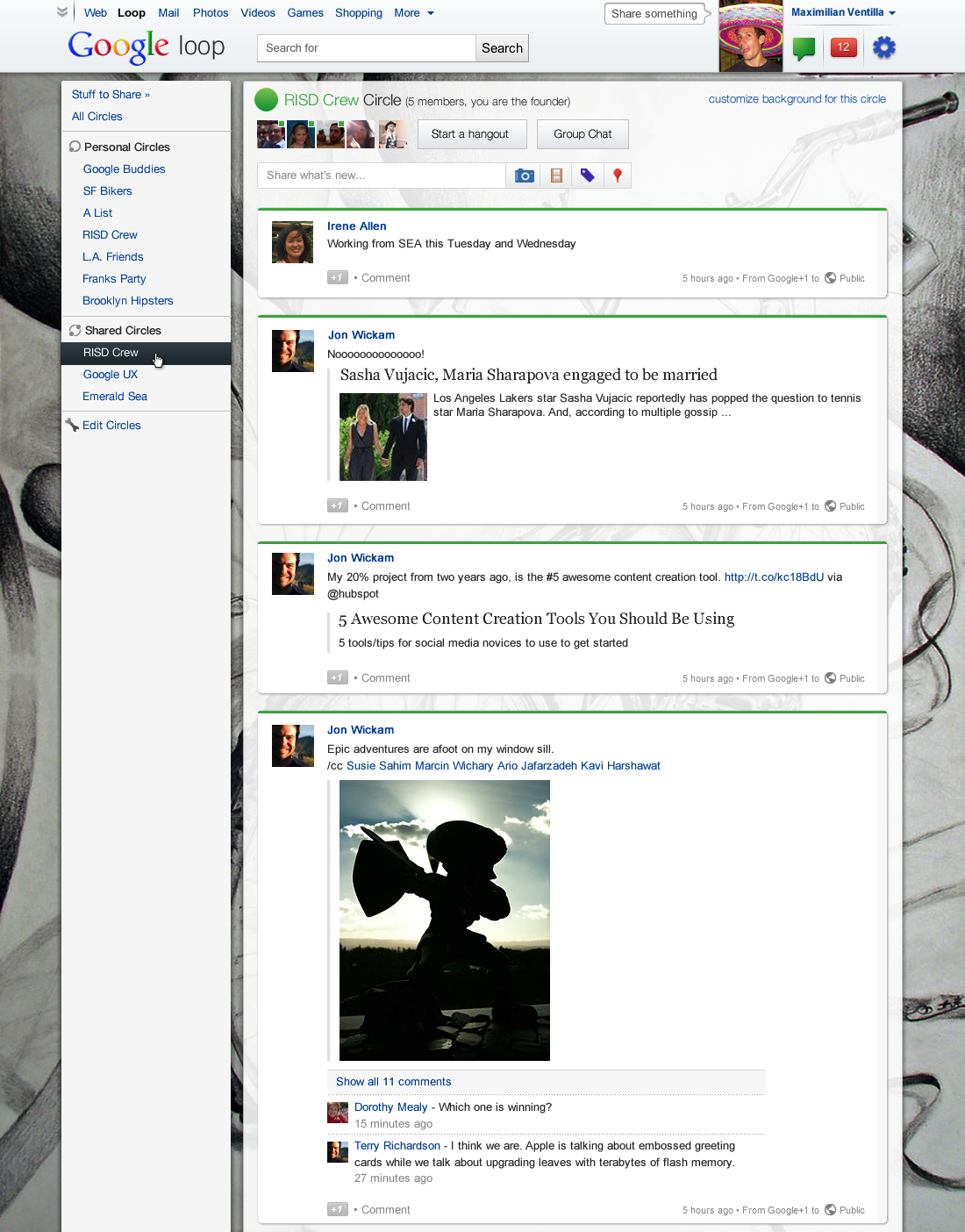Click the Public globe icon on Irene Allen's post
965x1232 pixels.
(x=830, y=277)
